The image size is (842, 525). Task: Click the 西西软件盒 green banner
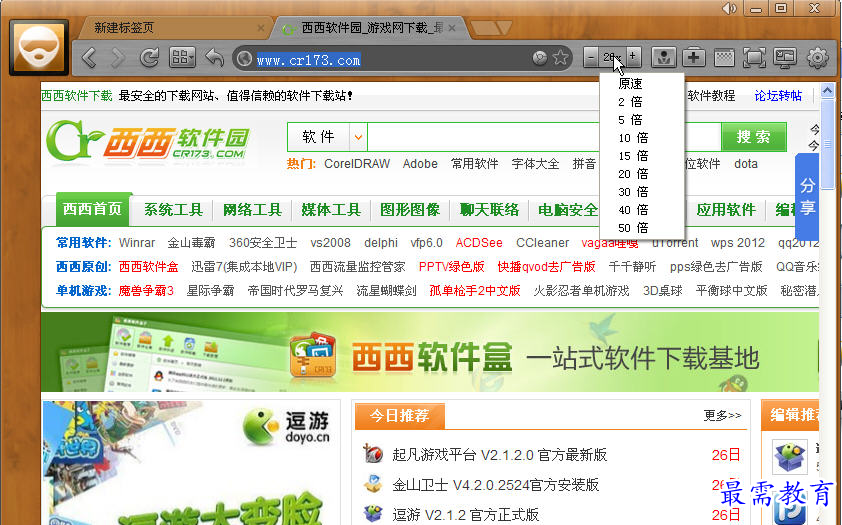coord(430,352)
